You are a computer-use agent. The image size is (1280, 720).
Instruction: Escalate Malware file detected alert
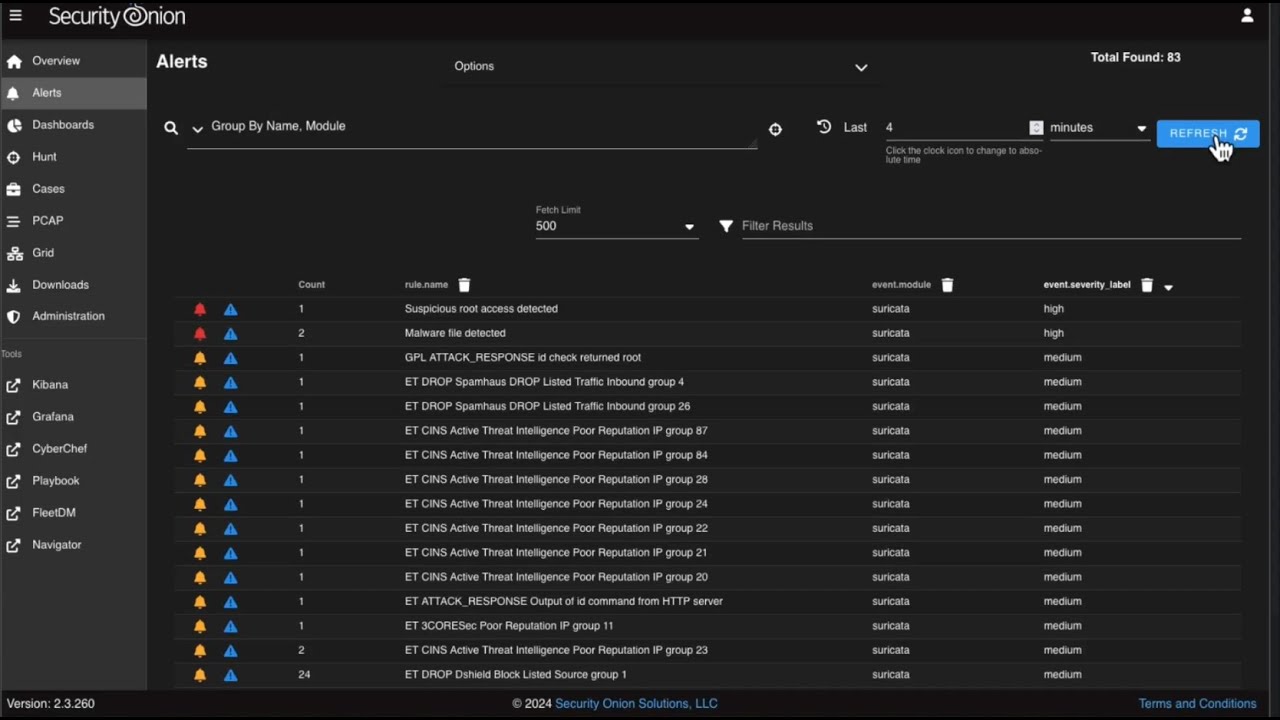(230, 333)
